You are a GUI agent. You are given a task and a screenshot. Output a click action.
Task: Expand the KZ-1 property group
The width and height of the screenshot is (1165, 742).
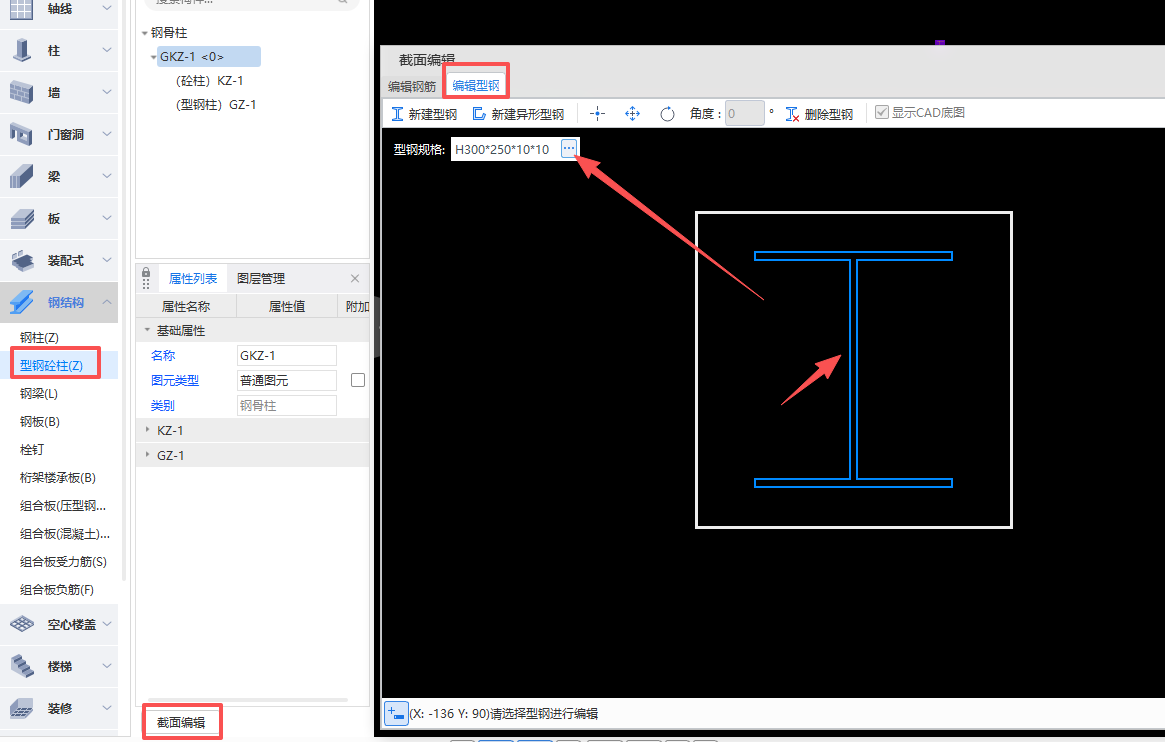tap(147, 430)
